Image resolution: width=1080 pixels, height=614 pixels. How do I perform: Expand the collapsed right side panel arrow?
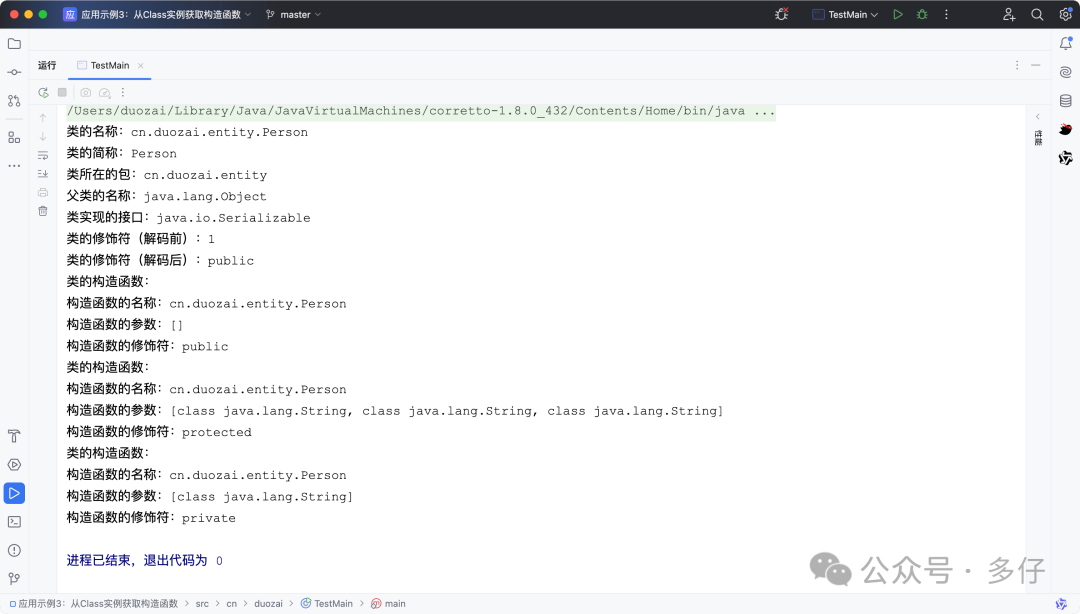(x=1037, y=116)
